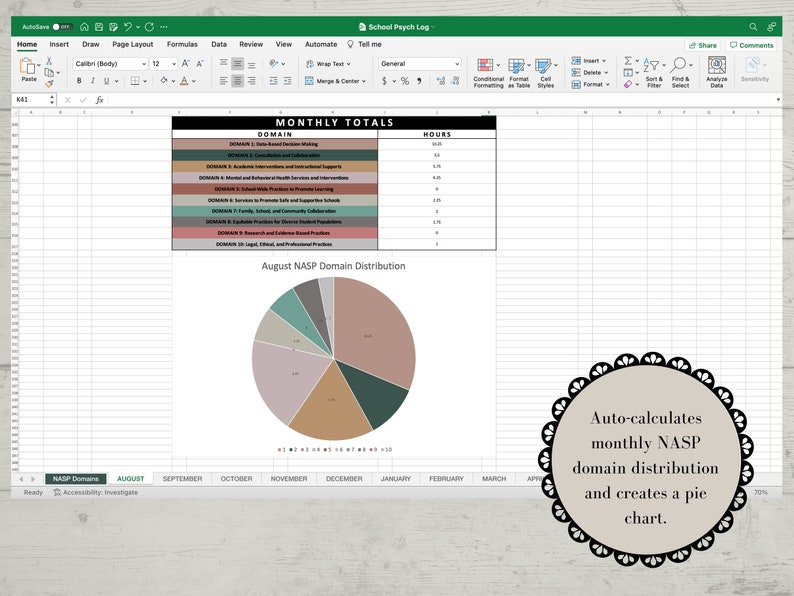Screen dimensions: 794x596
Task: Open the Cell Styles gallery
Action: pos(545,73)
